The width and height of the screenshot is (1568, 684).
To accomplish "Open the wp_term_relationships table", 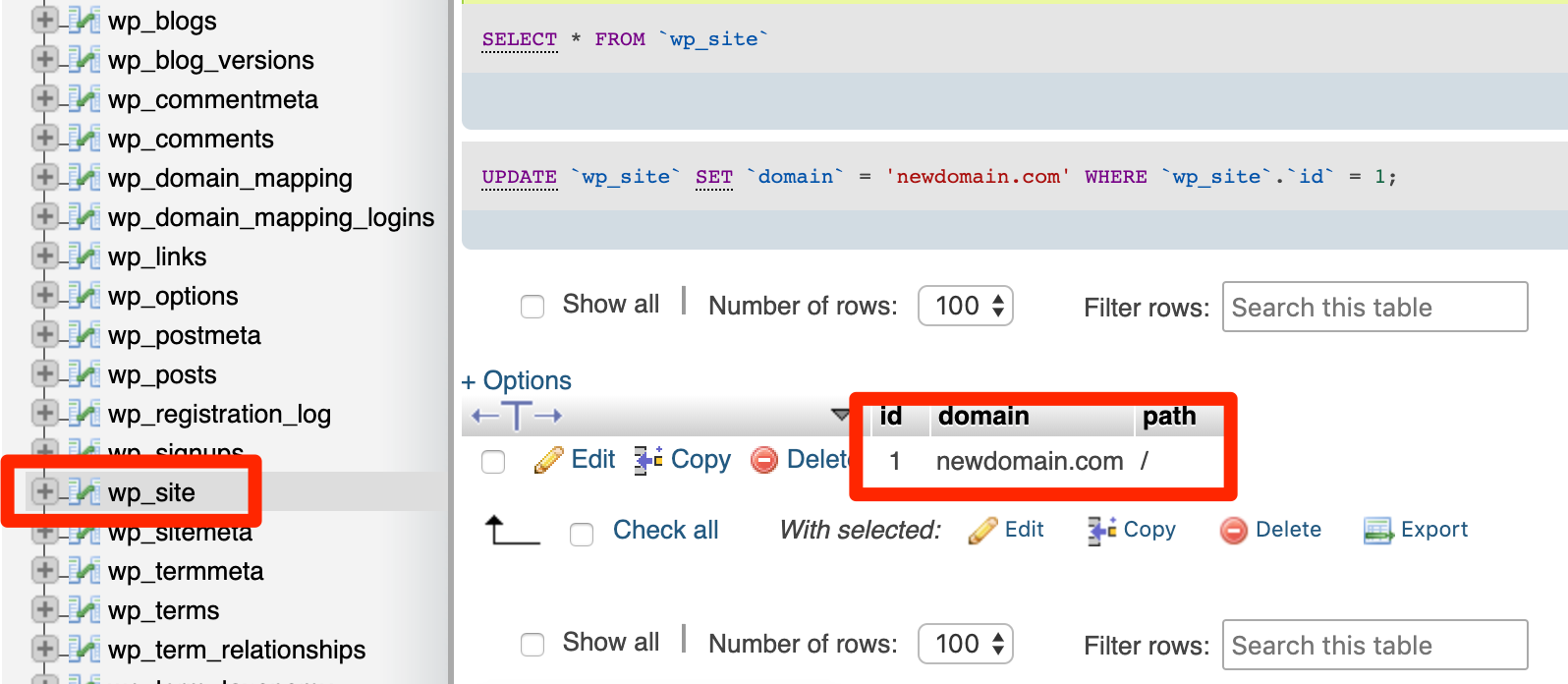I will [x=236, y=650].
